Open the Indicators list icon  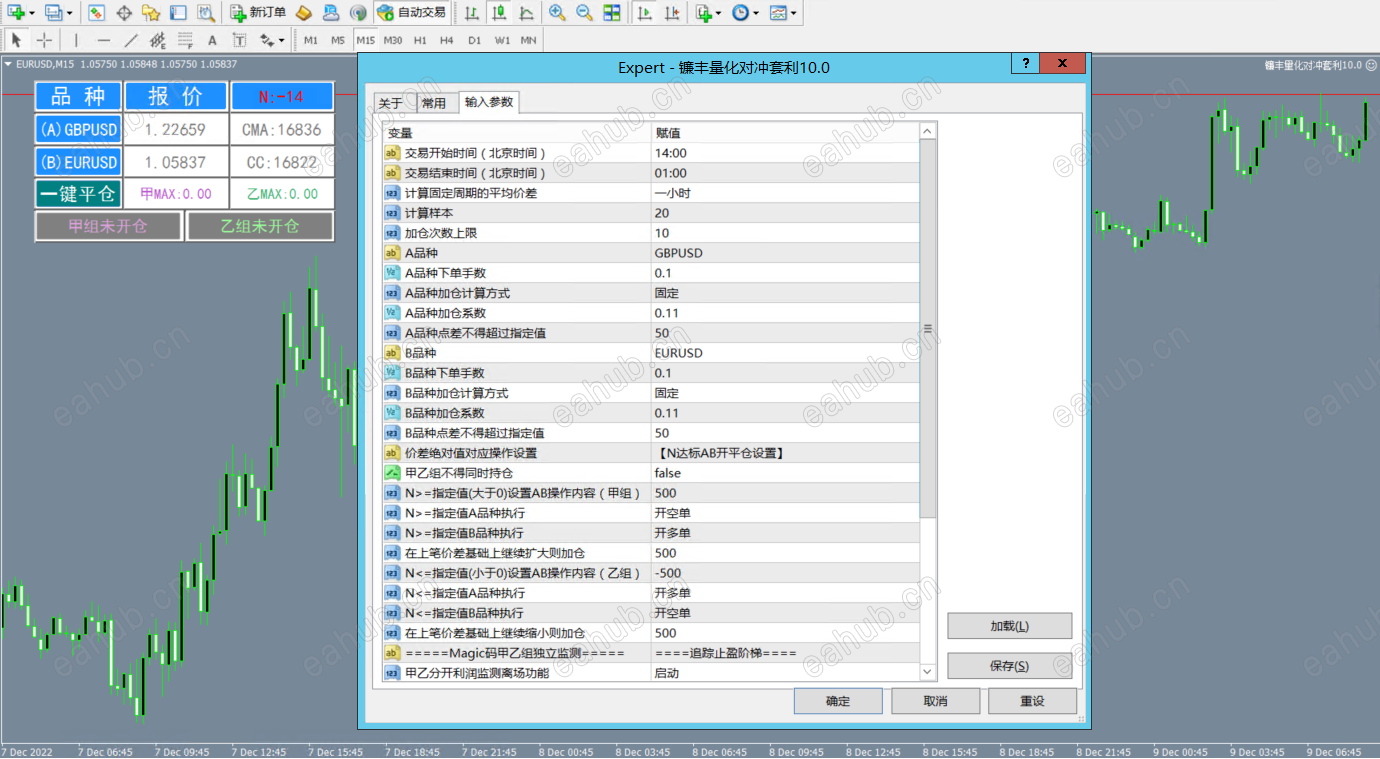(x=704, y=12)
